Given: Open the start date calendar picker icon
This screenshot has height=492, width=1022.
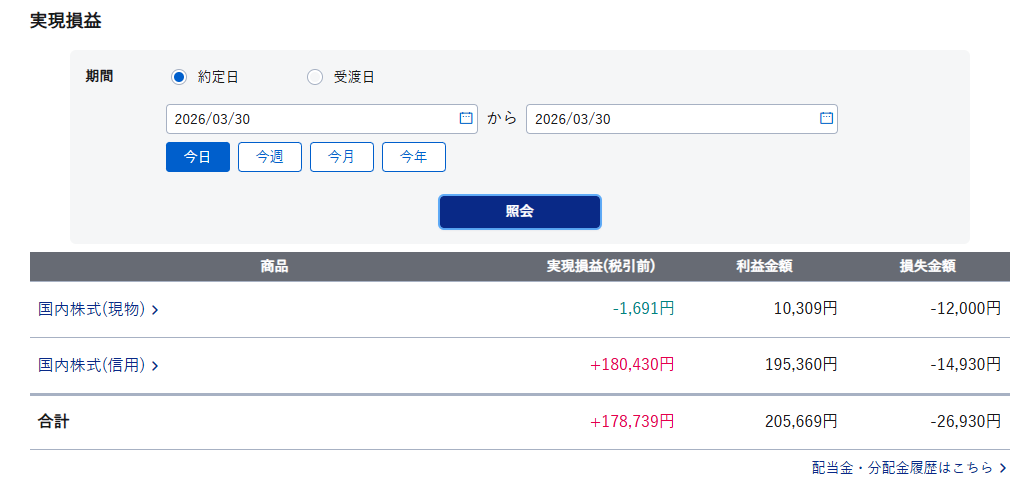Looking at the screenshot, I should pos(465,118).
